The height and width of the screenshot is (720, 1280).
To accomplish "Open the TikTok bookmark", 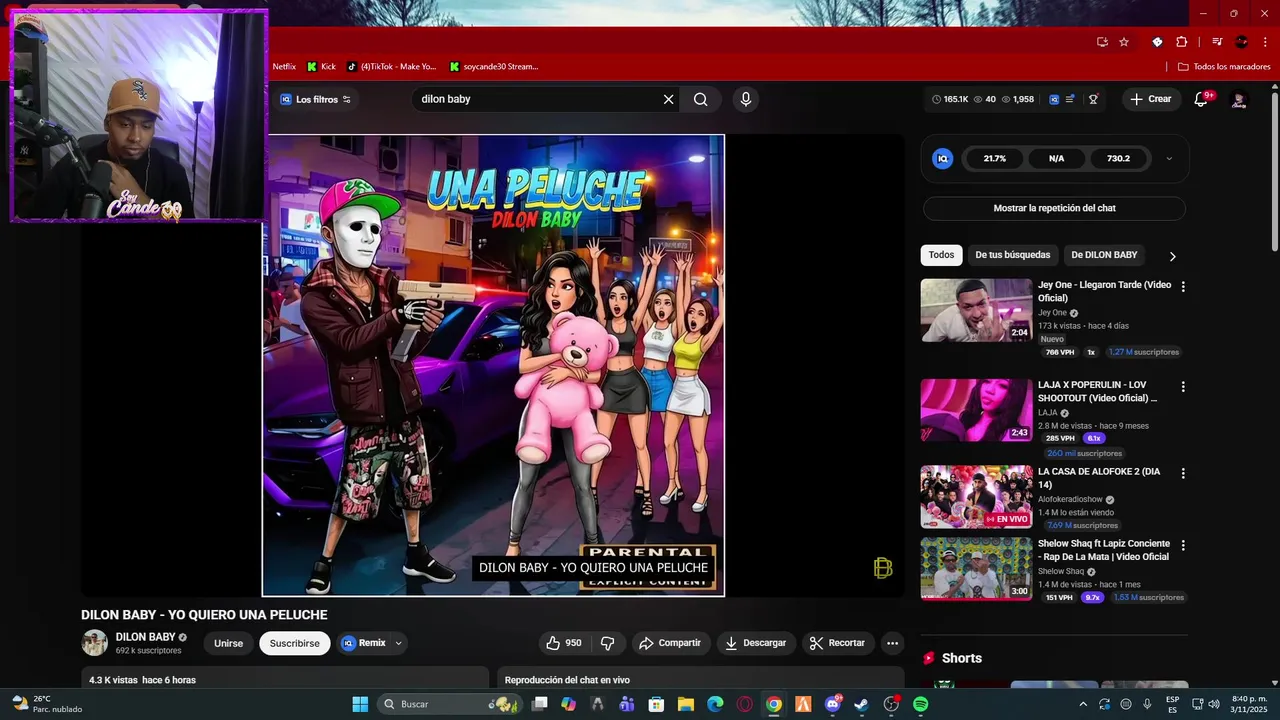I will 392,66.
